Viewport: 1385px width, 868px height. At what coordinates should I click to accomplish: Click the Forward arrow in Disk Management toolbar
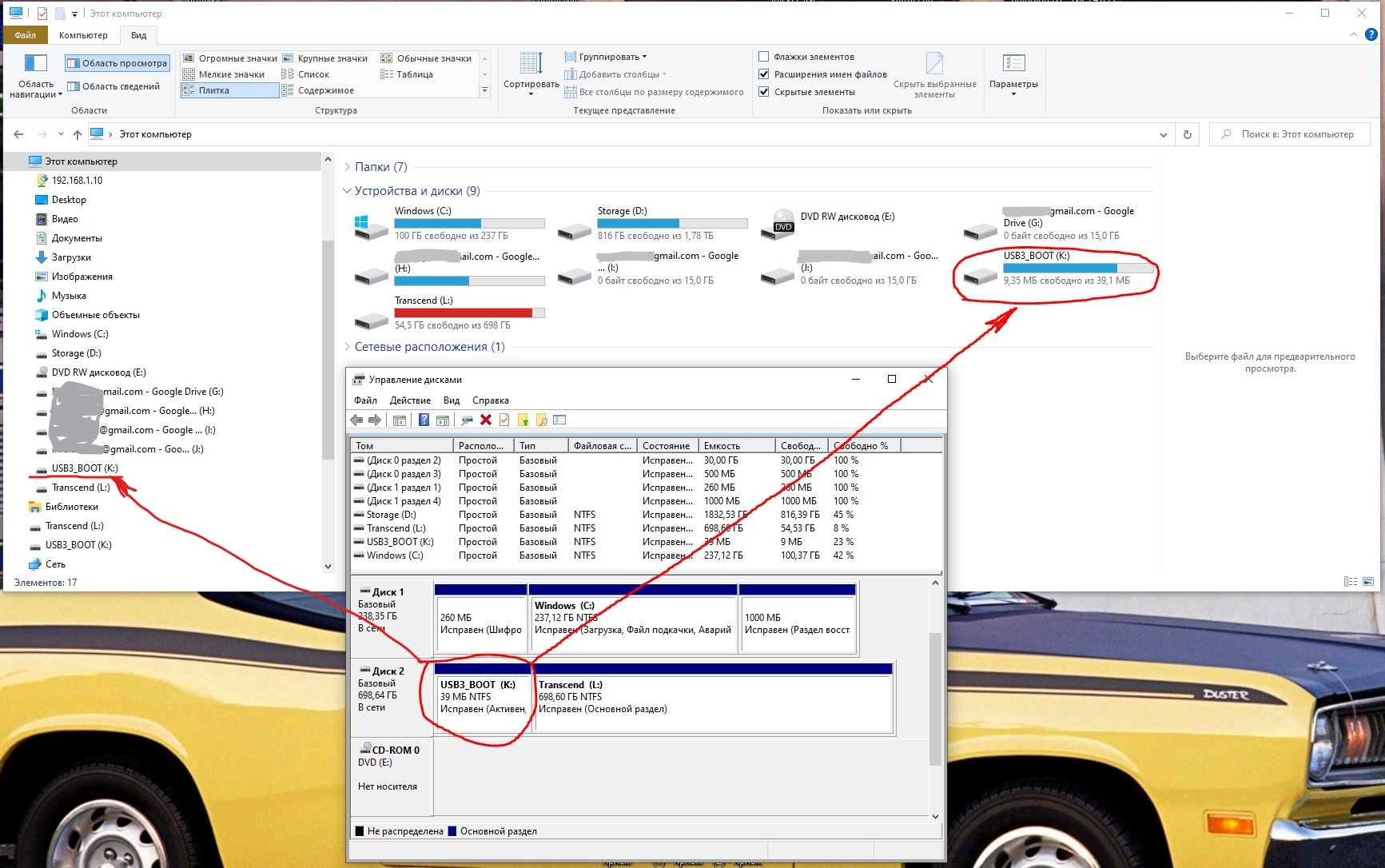(x=374, y=420)
